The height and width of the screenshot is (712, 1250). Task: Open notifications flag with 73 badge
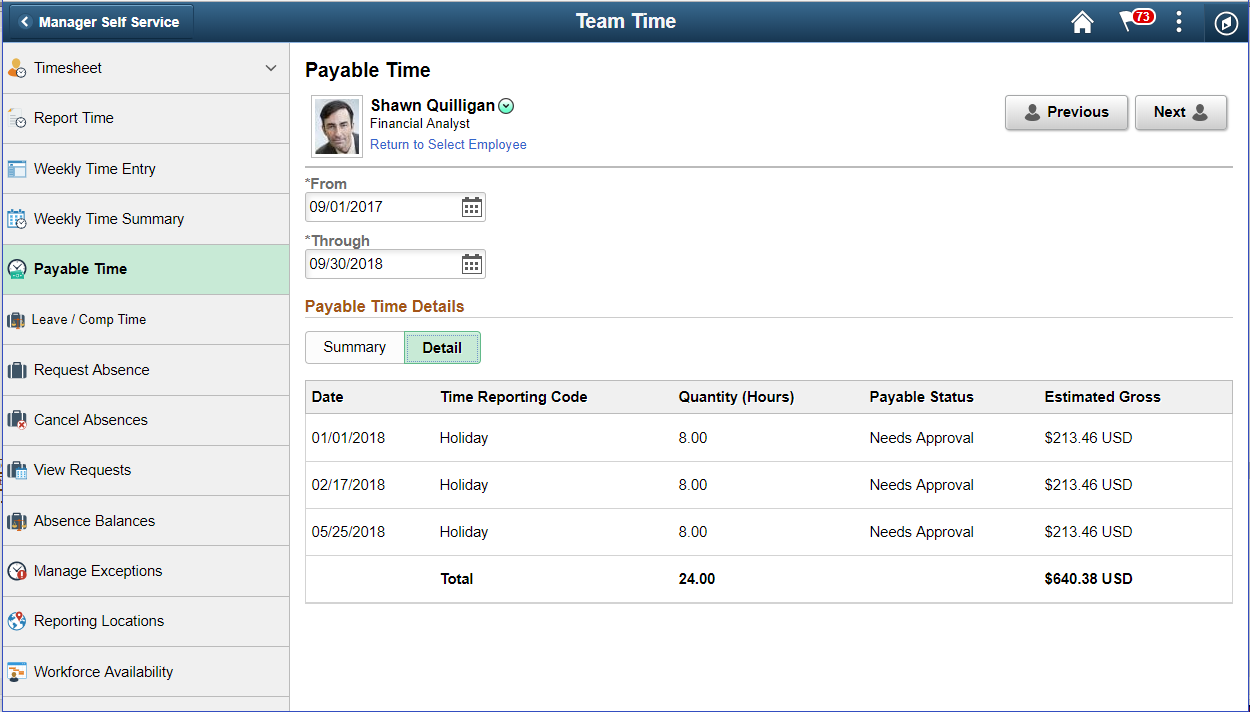pos(1136,21)
